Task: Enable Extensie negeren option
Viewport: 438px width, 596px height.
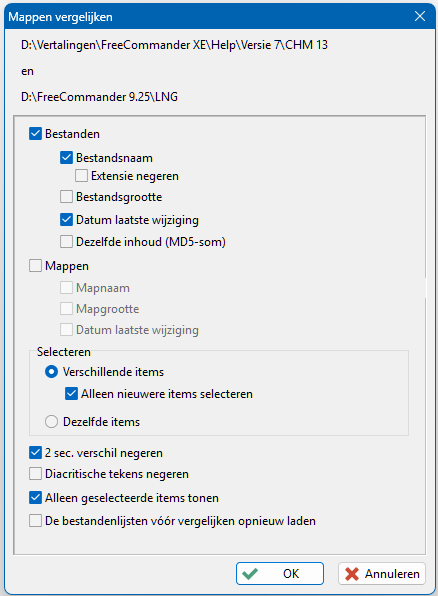Action: click(81, 176)
